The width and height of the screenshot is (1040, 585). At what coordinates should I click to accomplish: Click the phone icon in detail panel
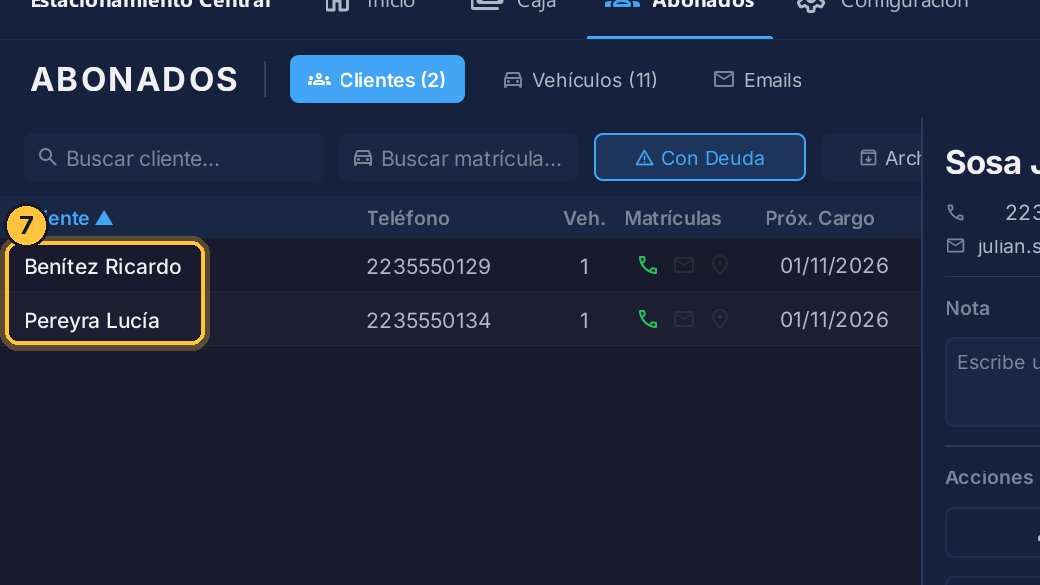[955, 212]
